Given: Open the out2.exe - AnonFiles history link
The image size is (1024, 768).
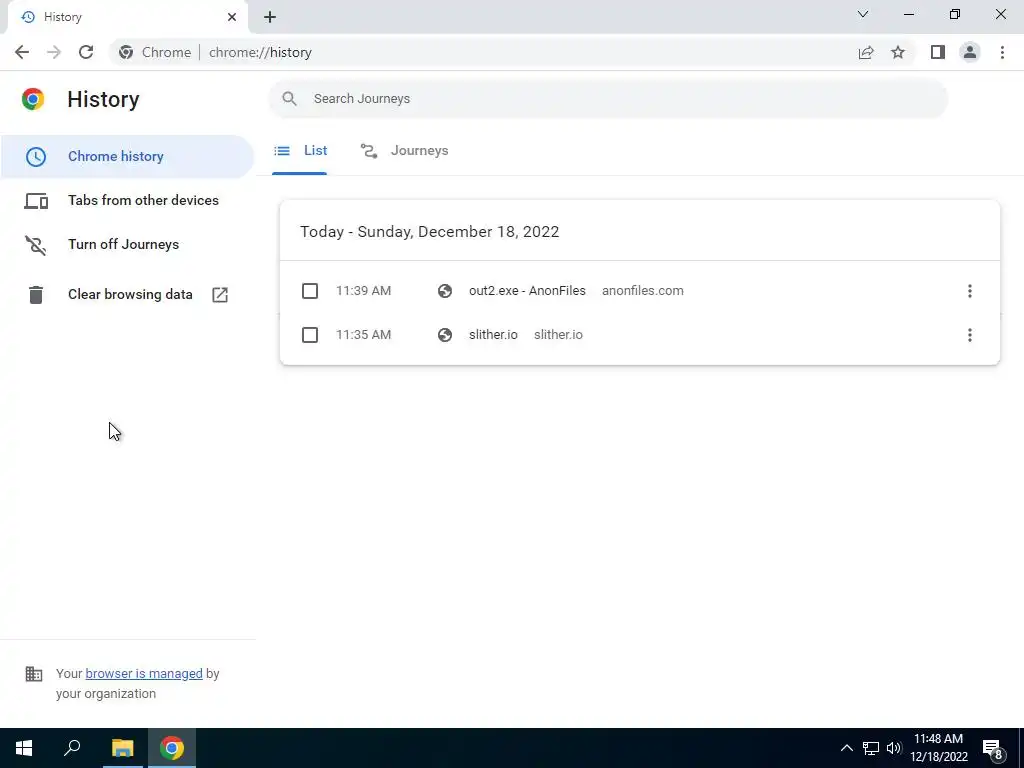Looking at the screenshot, I should coord(527,291).
